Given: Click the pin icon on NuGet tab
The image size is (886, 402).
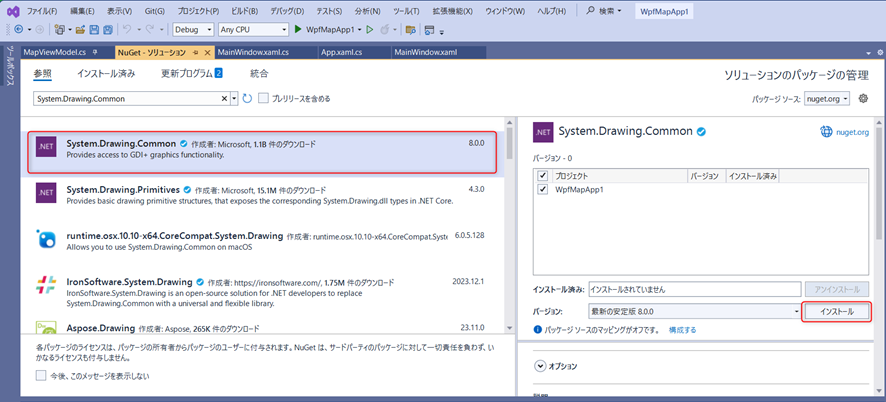Looking at the screenshot, I should 196,53.
